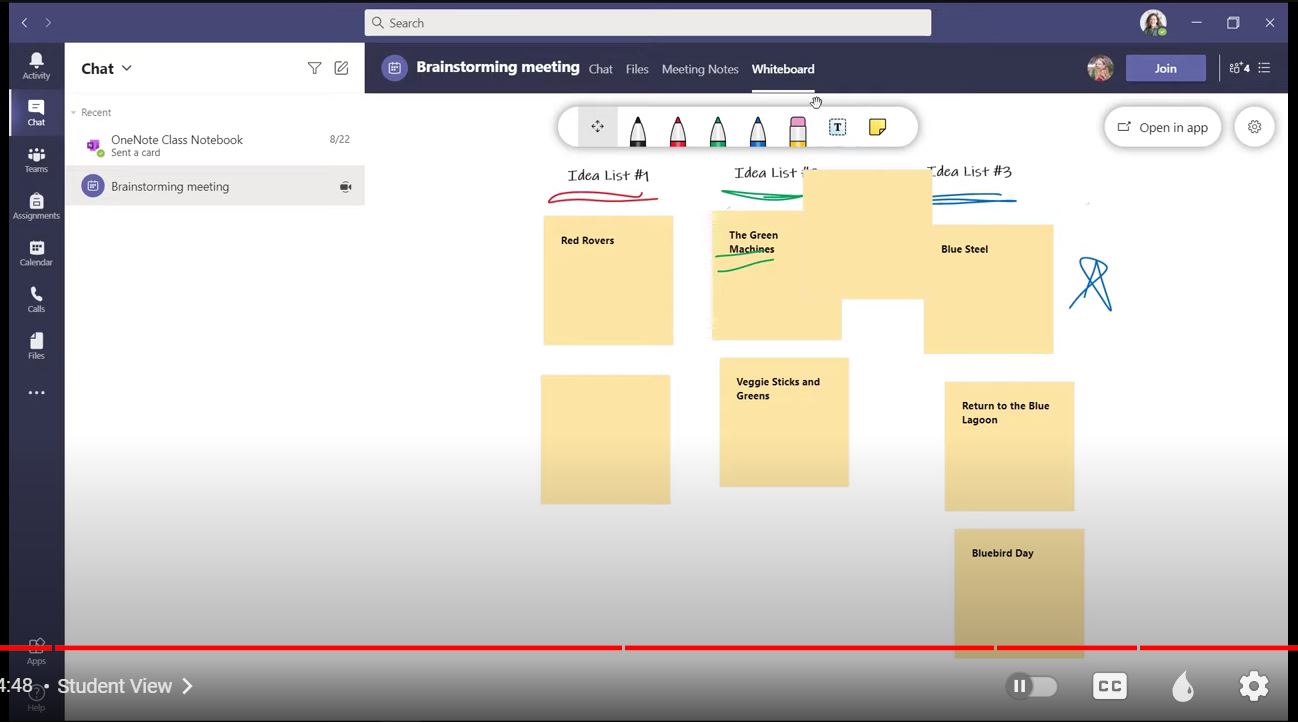Viewport: 1298px width, 723px height.
Task: Open the text tool on the whiteboard
Action: pos(837,127)
